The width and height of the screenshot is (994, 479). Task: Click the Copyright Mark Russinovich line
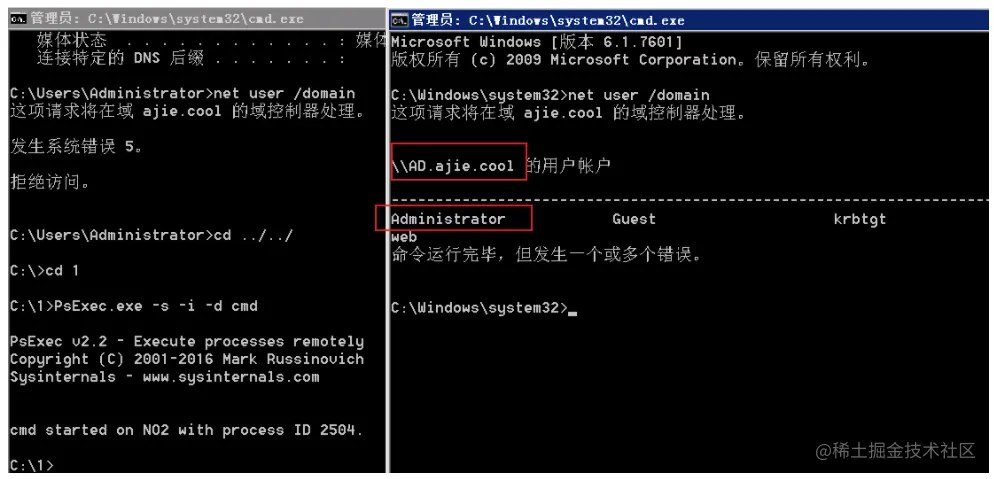pyautogui.click(x=187, y=359)
